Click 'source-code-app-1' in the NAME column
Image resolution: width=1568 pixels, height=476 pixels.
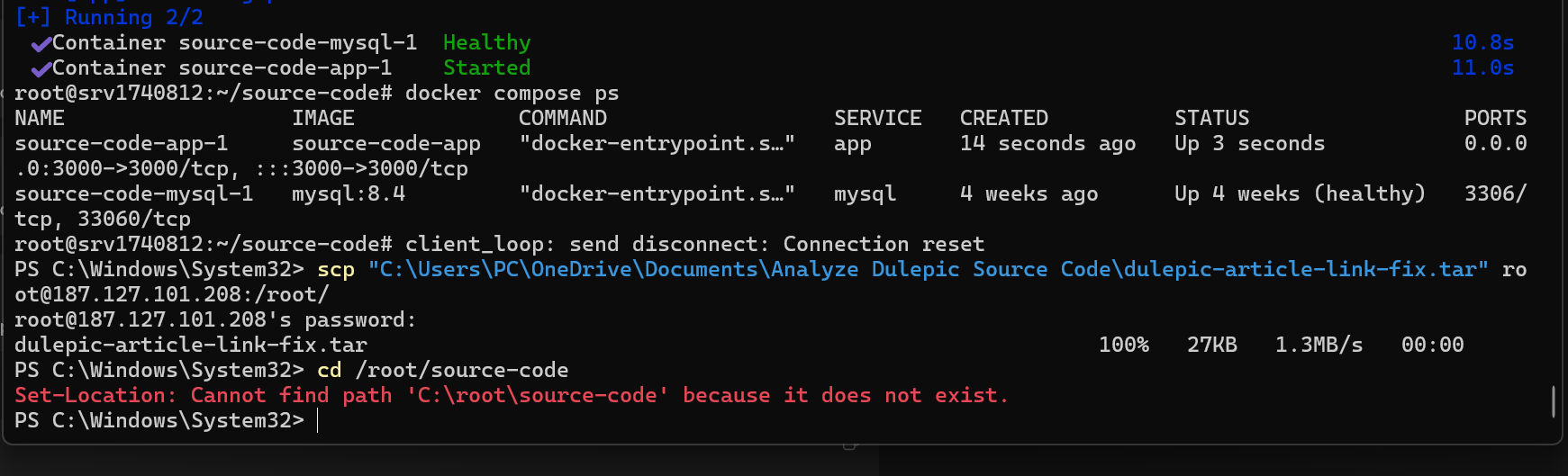(122, 144)
